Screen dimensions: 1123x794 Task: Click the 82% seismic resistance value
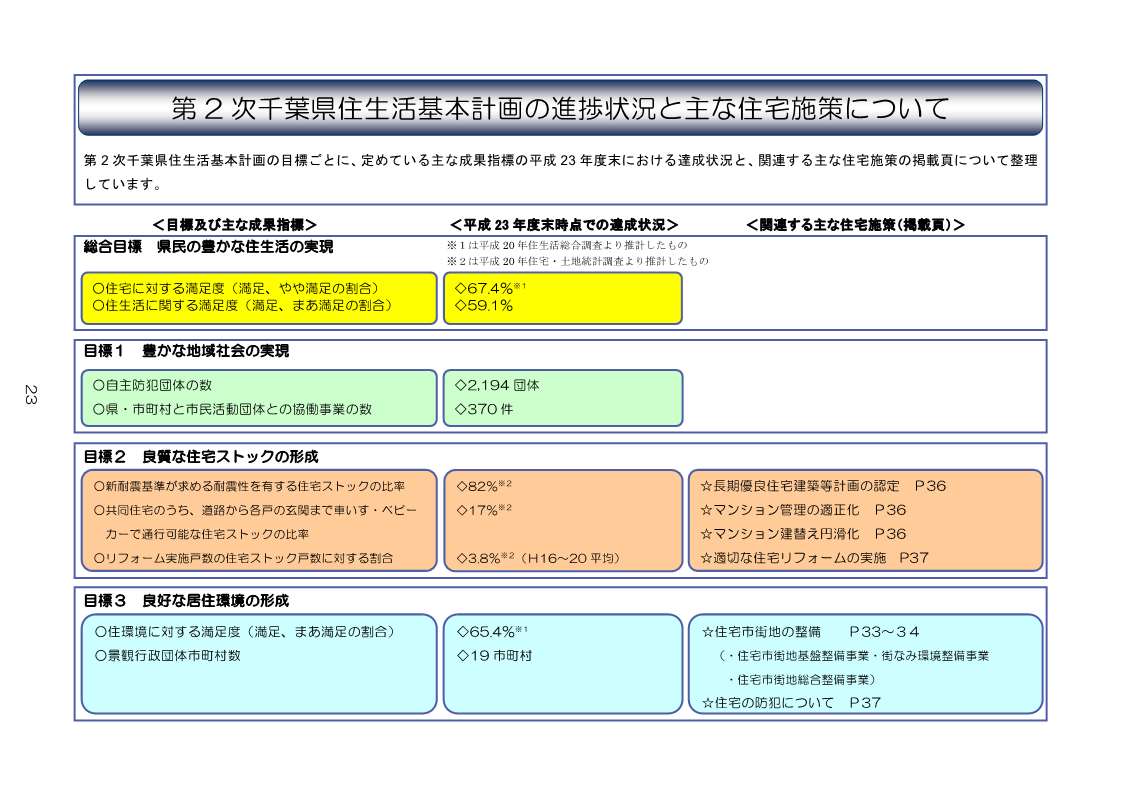(x=478, y=486)
